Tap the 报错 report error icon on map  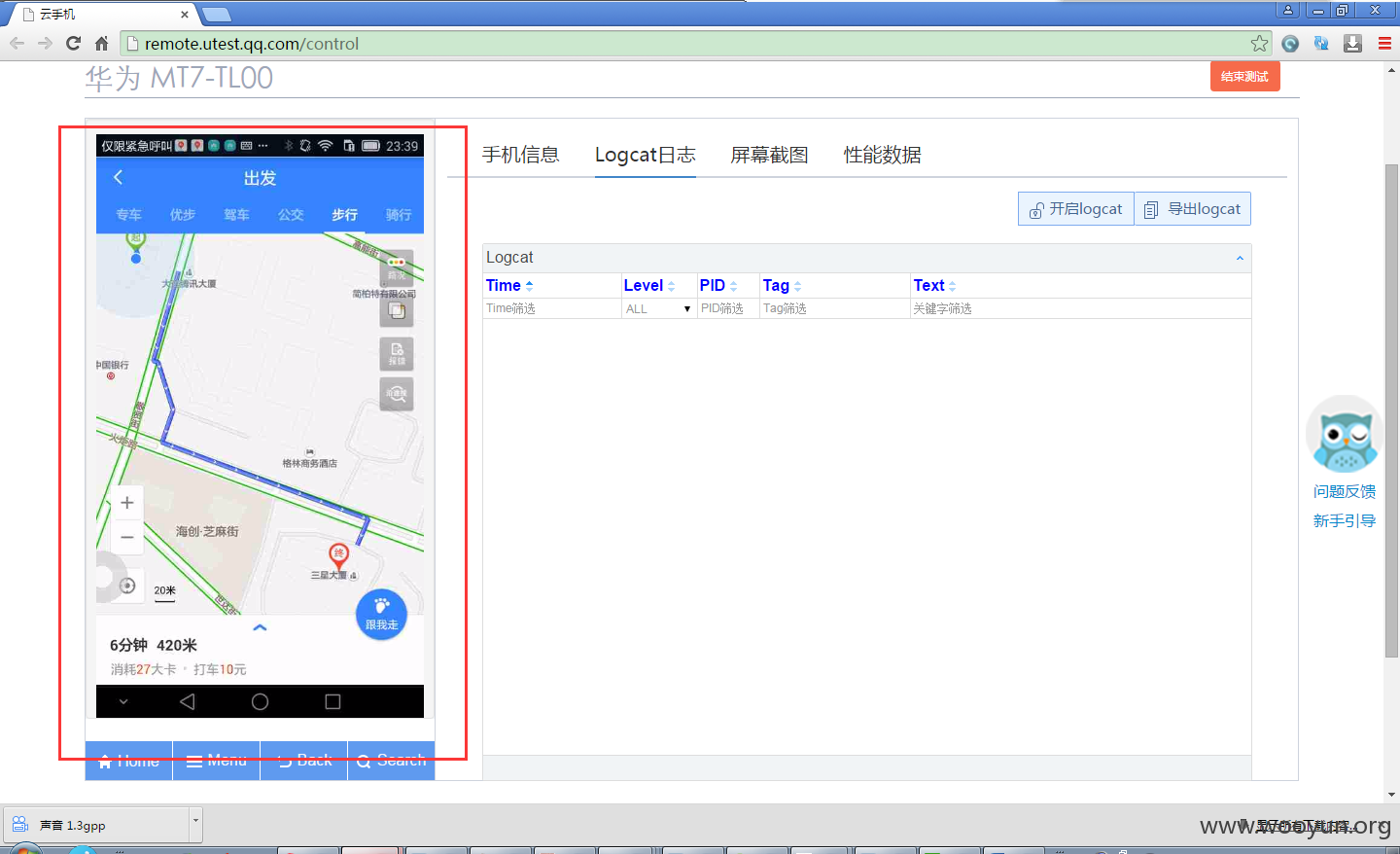397,353
